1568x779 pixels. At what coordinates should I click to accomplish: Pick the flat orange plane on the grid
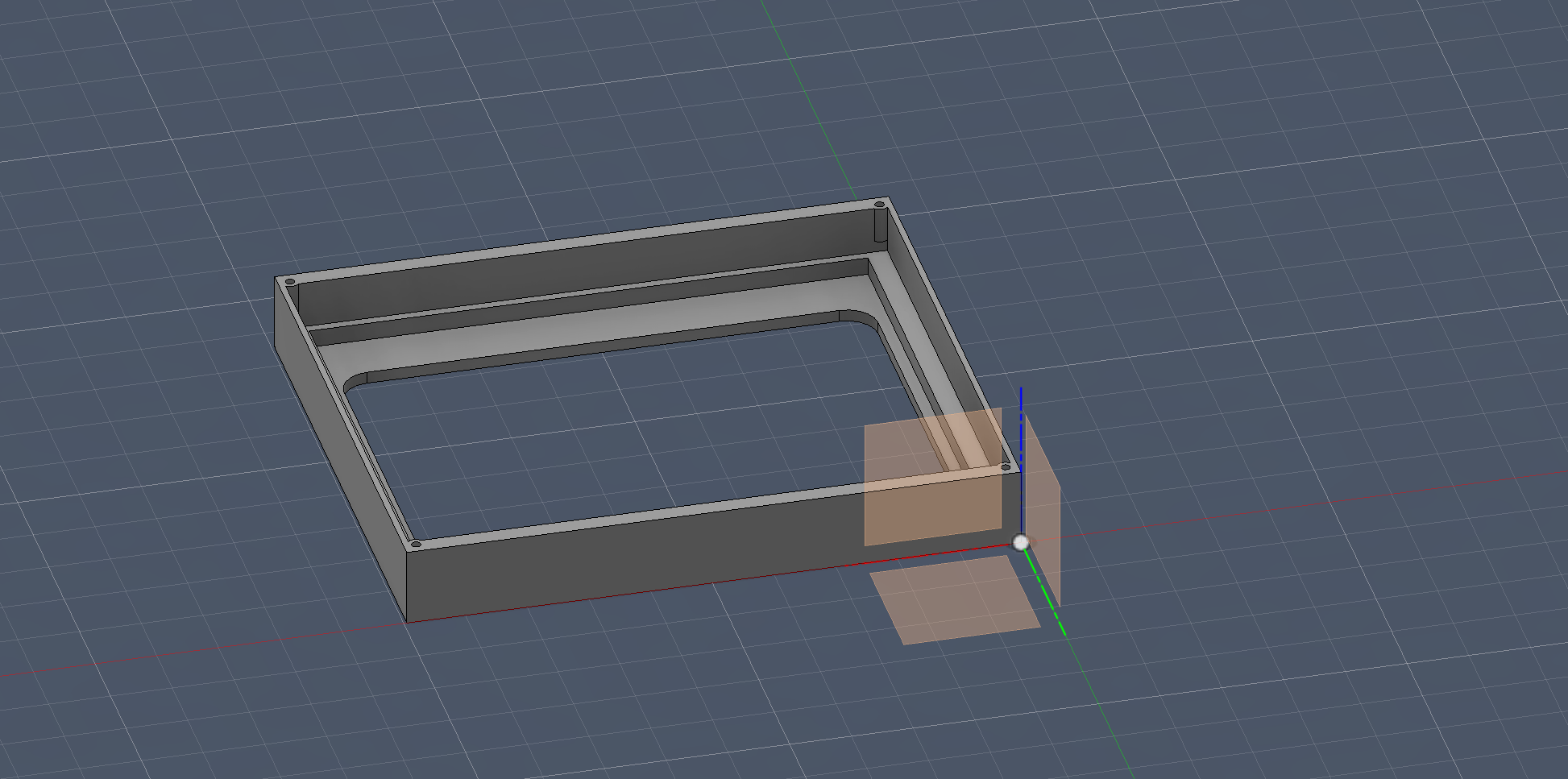(955, 600)
